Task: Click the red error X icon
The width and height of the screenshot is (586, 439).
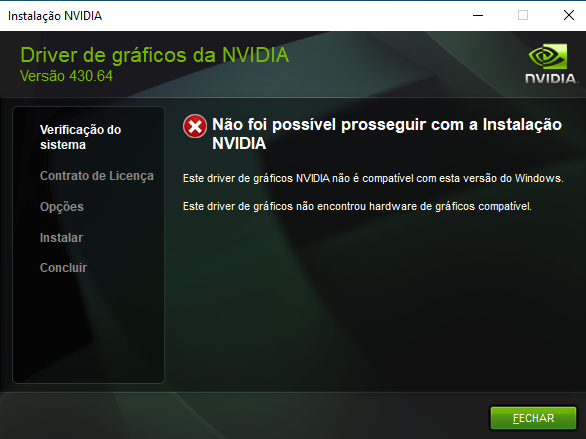Action: [x=195, y=126]
